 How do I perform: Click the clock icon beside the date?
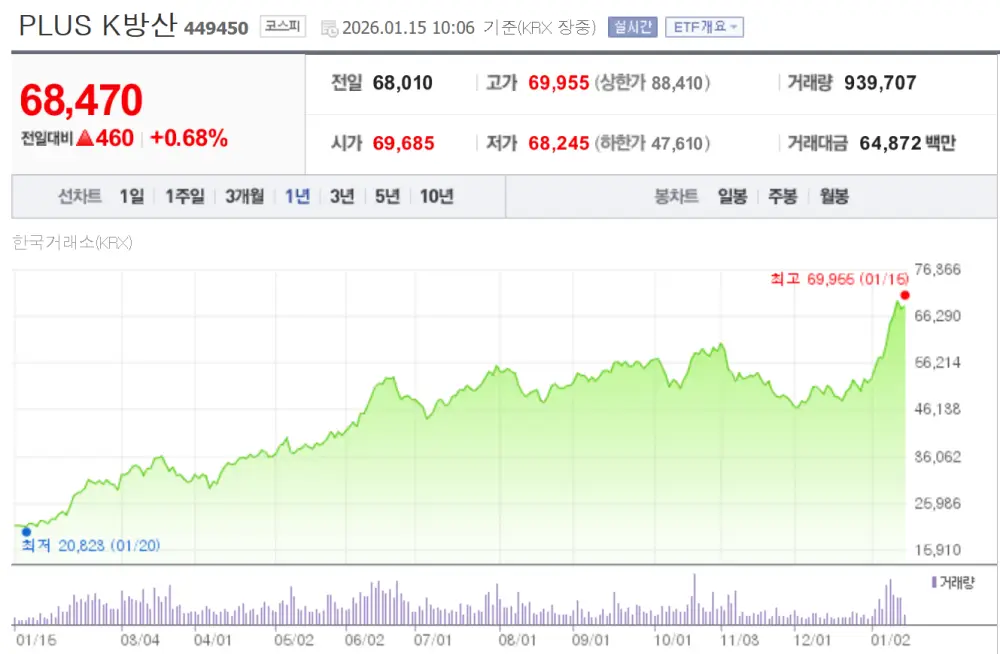coord(327,28)
